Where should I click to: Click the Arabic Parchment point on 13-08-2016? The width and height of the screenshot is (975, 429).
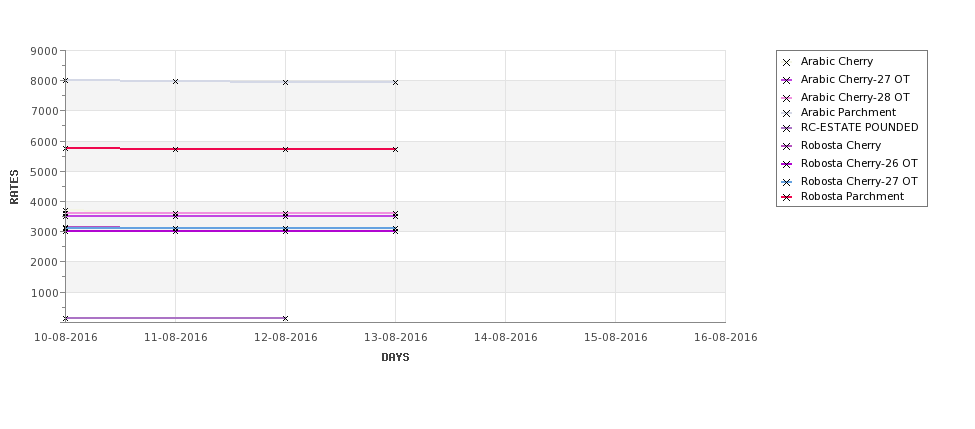(395, 82)
